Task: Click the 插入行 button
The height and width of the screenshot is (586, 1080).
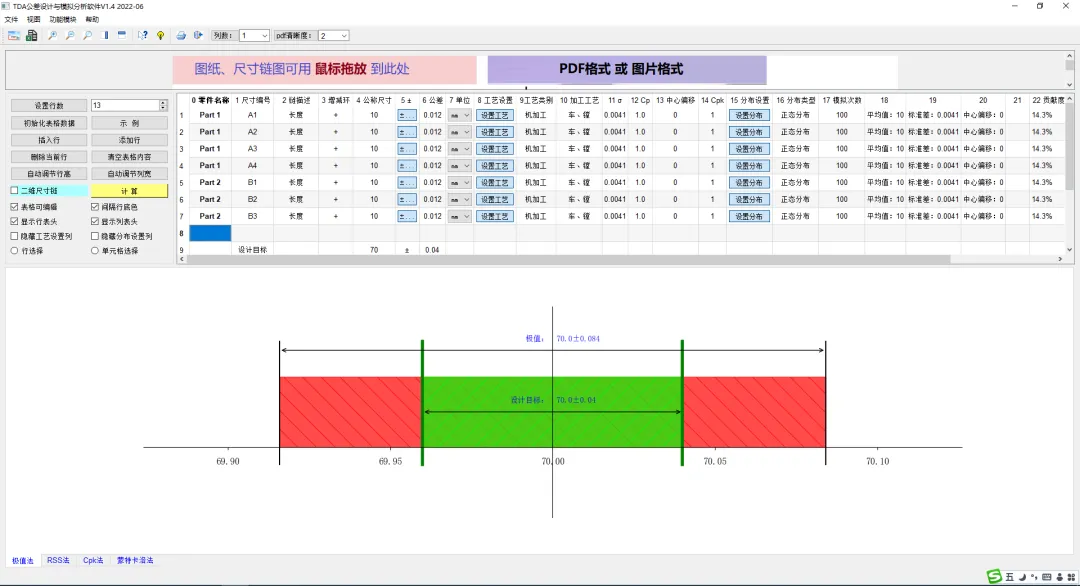Action: [x=49, y=140]
